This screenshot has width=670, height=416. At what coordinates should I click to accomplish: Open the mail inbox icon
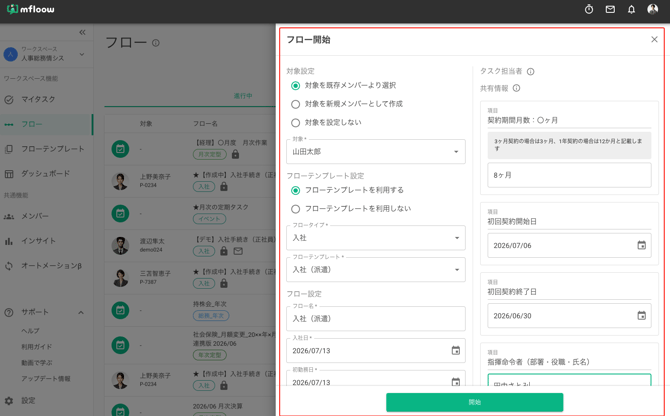(x=610, y=9)
